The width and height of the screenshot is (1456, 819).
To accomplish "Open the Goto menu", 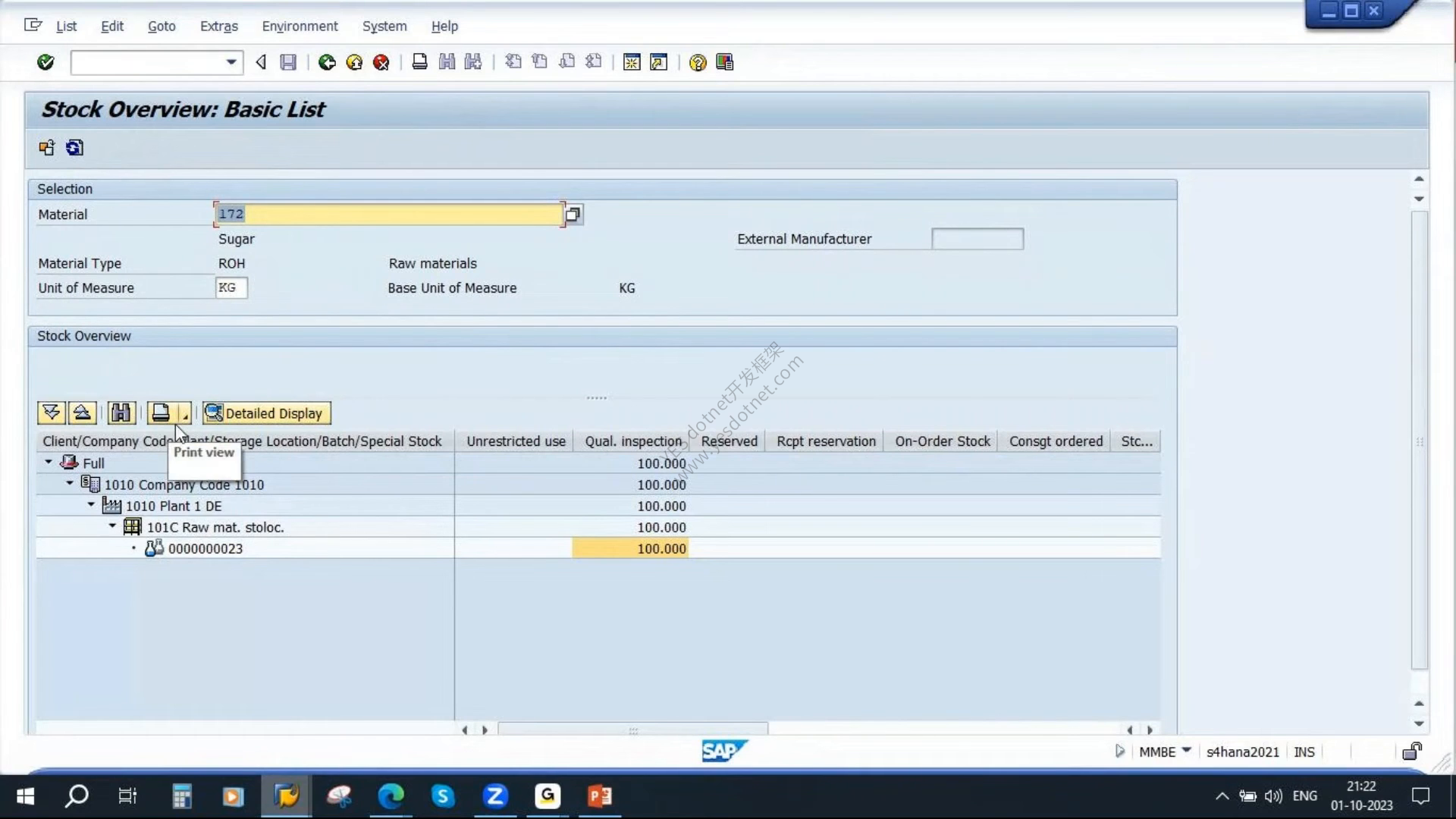I will coord(162,26).
